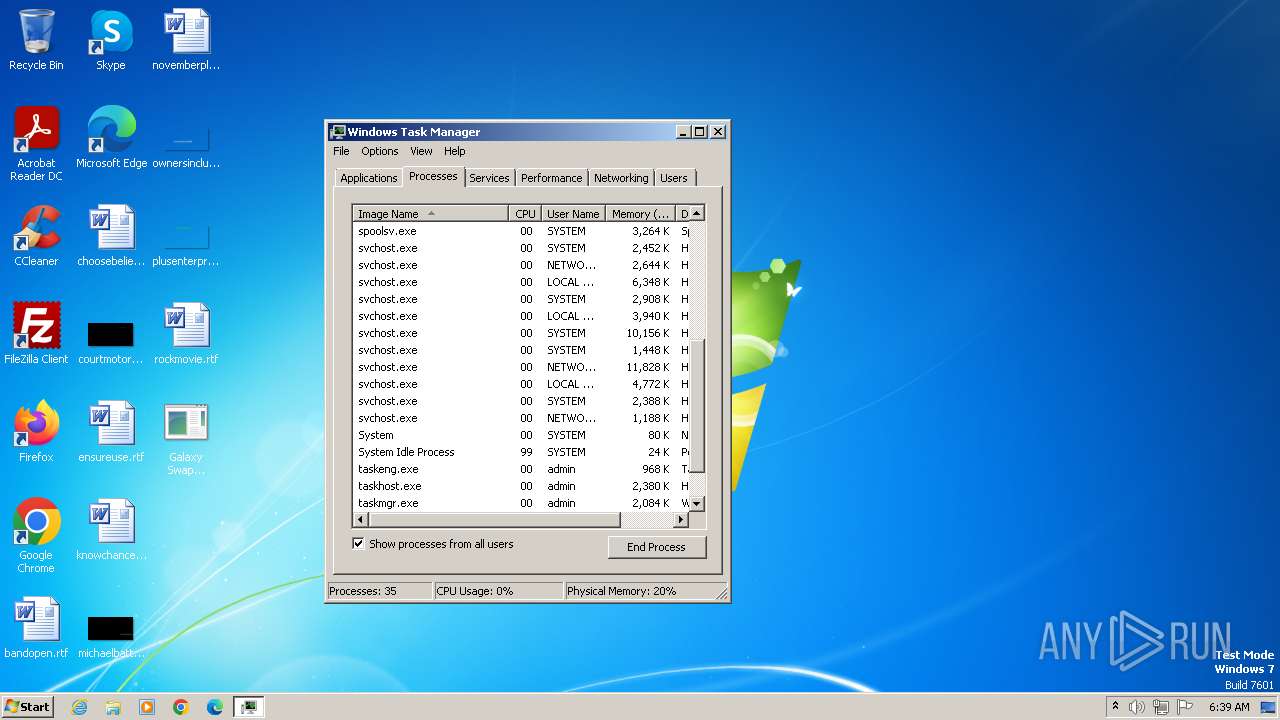Switch to the Users tab
Screen dimensions: 1280x720
(x=674, y=178)
